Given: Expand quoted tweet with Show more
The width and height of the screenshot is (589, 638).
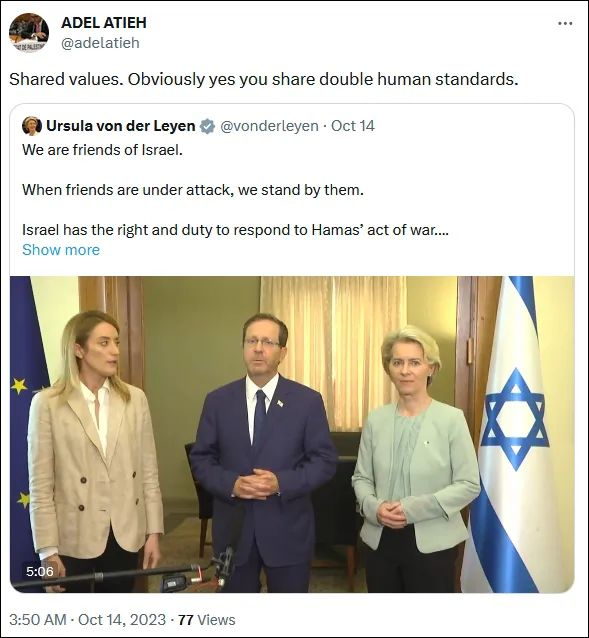Looking at the screenshot, I should click(x=61, y=250).
